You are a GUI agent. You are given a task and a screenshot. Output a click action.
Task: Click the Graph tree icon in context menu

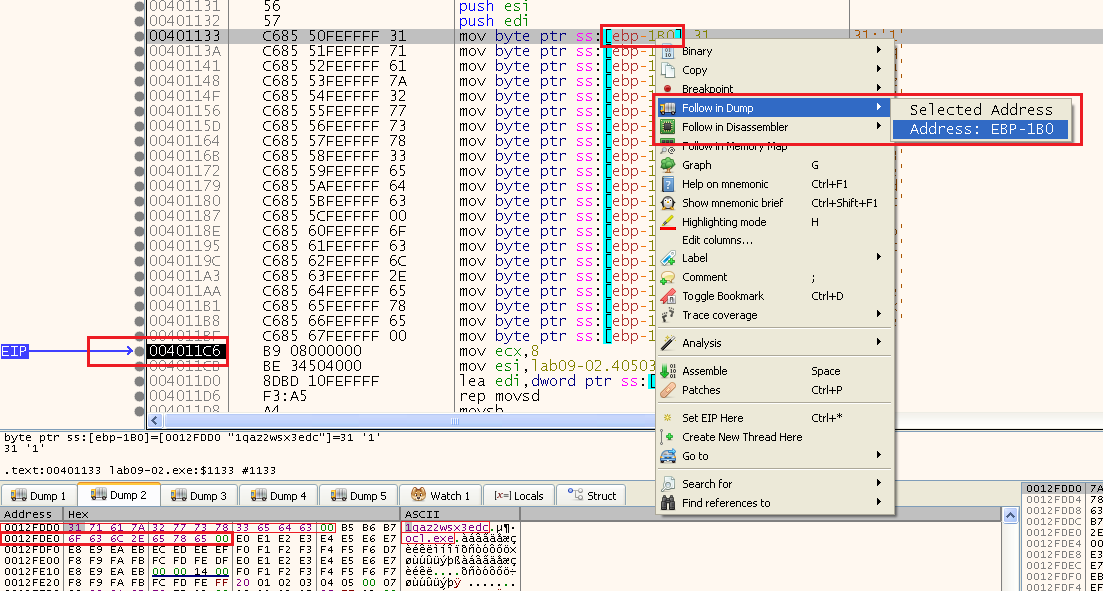[668, 165]
